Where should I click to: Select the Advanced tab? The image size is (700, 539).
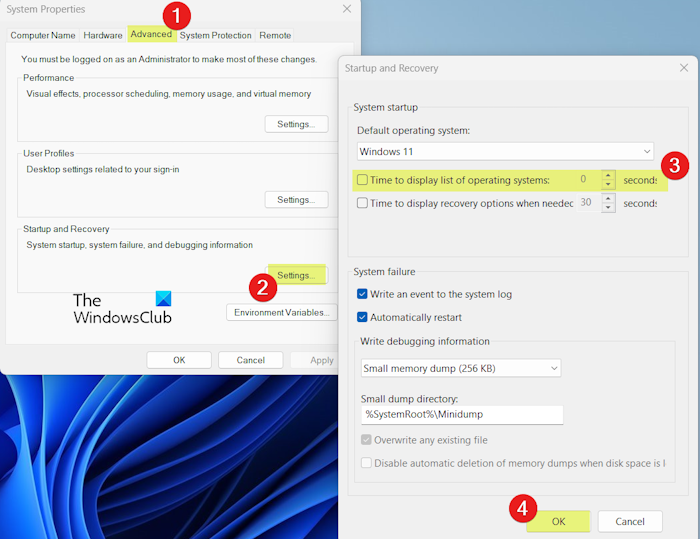(x=151, y=34)
